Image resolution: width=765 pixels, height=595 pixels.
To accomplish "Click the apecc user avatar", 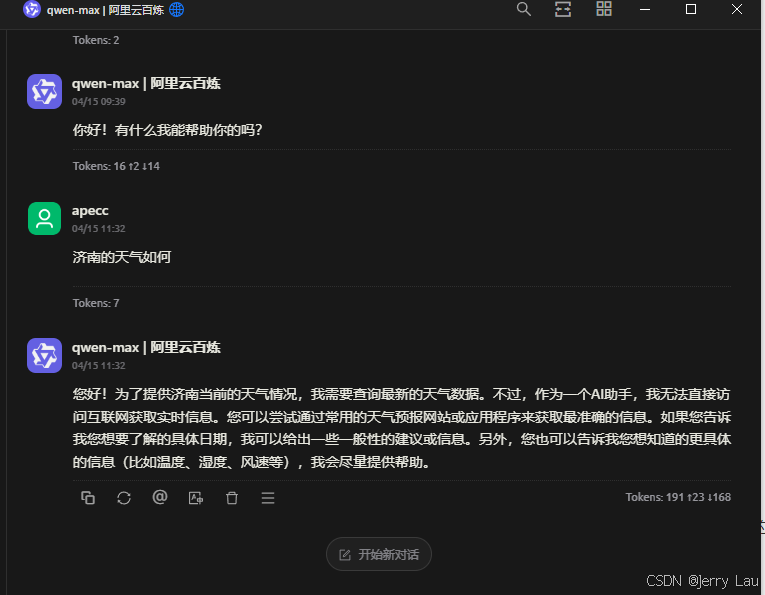I will pyautogui.click(x=44, y=218).
